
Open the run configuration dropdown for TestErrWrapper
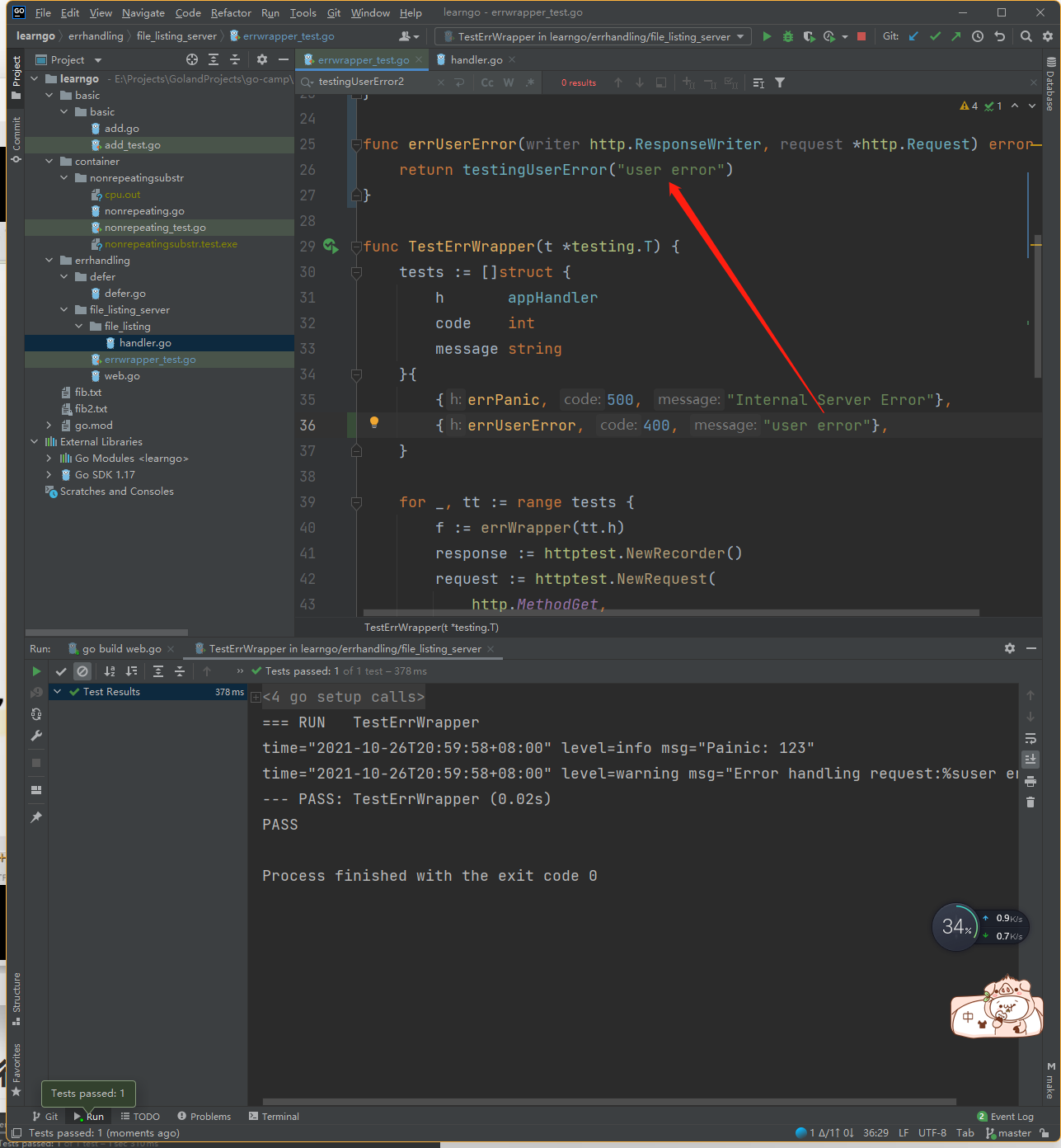[594, 36]
